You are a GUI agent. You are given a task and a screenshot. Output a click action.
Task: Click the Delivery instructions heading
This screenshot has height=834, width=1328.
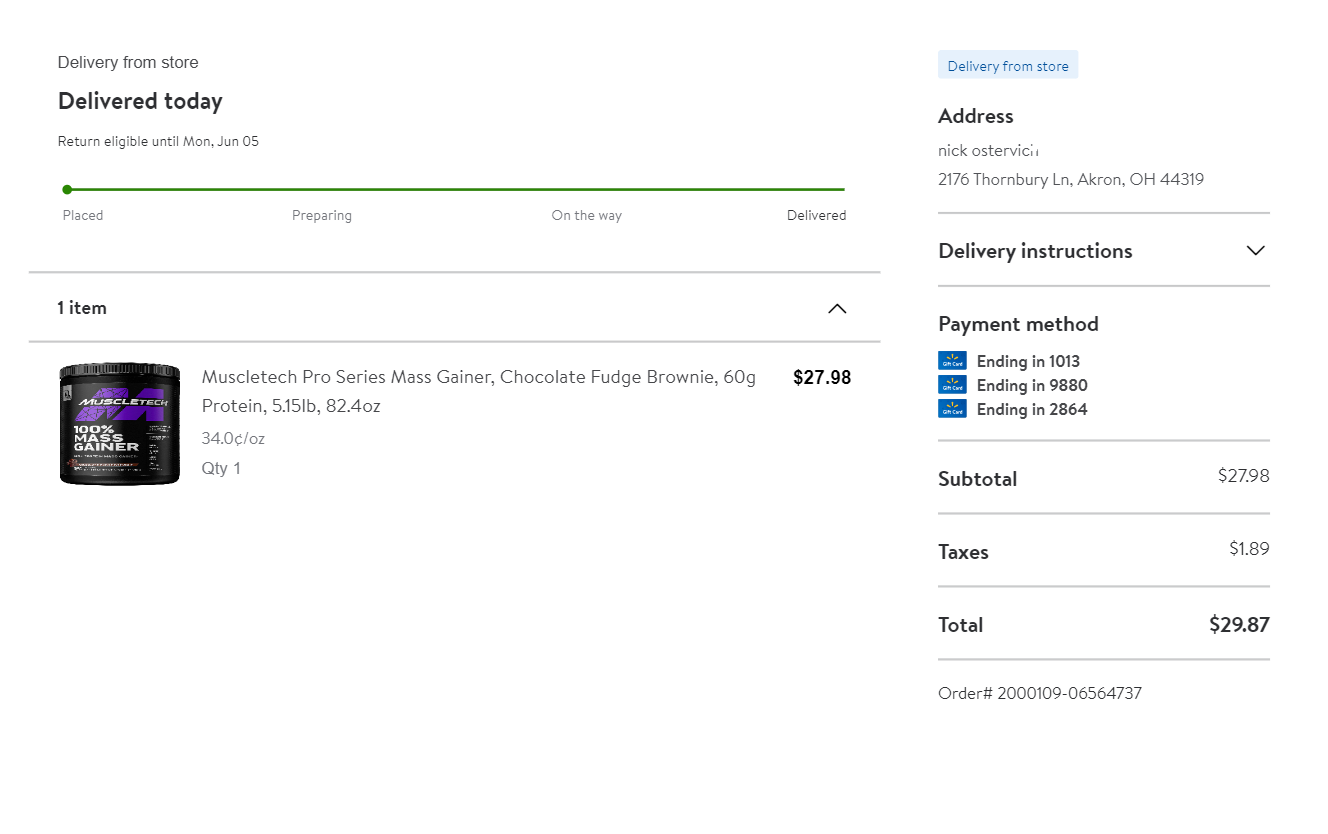click(x=1035, y=251)
